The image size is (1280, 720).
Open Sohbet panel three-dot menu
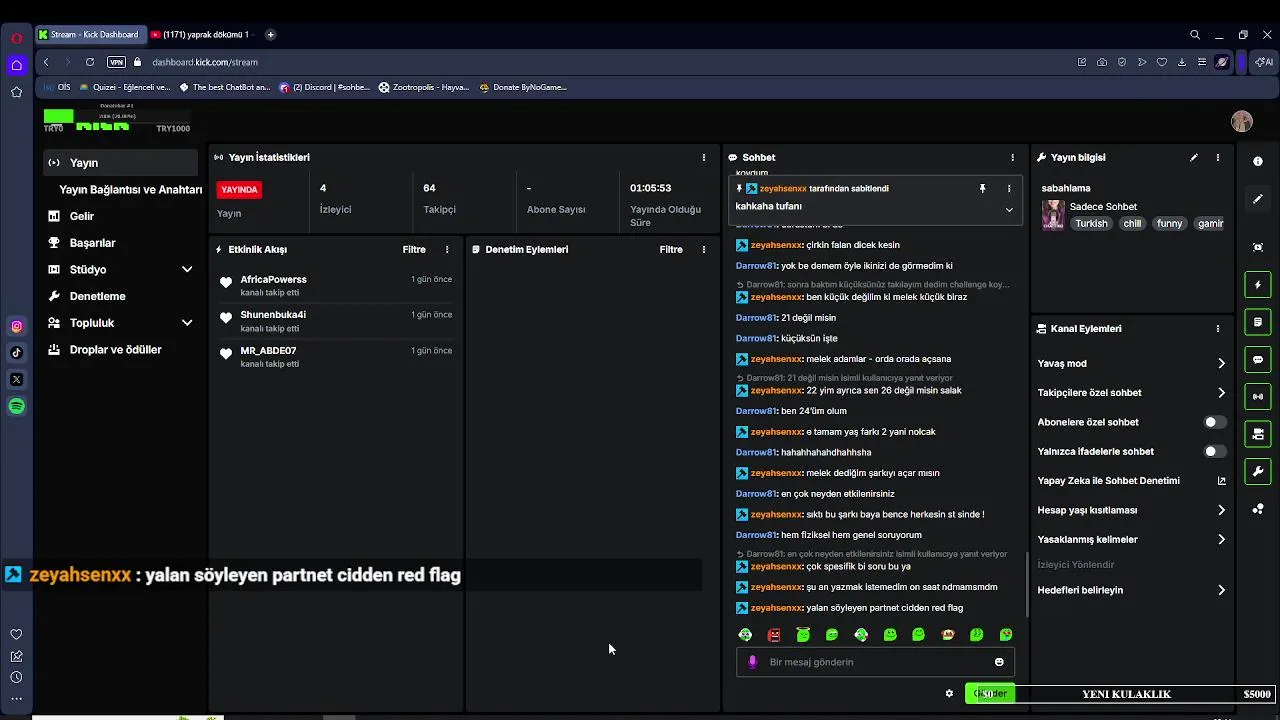[1012, 158]
